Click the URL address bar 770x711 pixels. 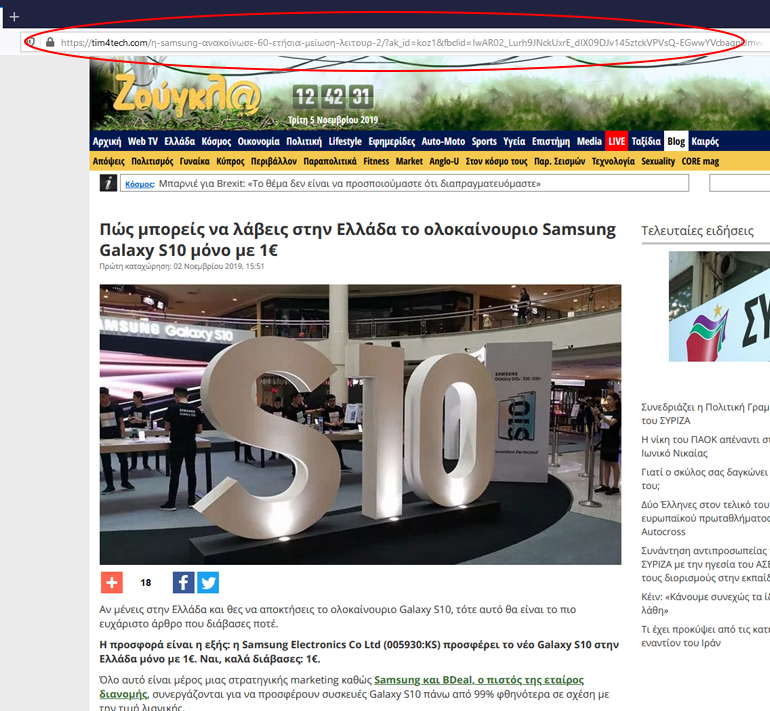click(x=400, y=43)
